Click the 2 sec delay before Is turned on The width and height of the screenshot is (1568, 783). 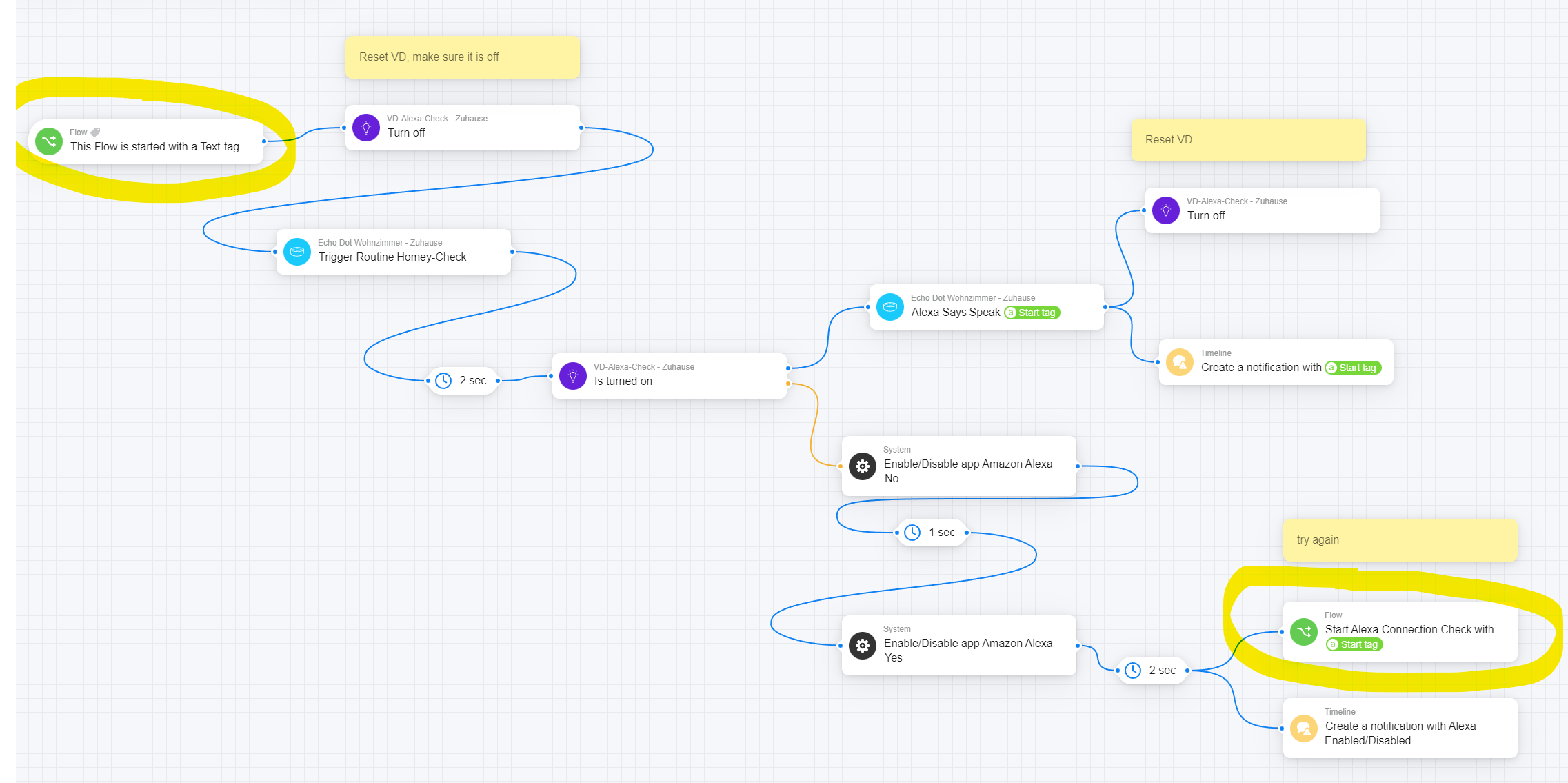pyautogui.click(x=463, y=381)
